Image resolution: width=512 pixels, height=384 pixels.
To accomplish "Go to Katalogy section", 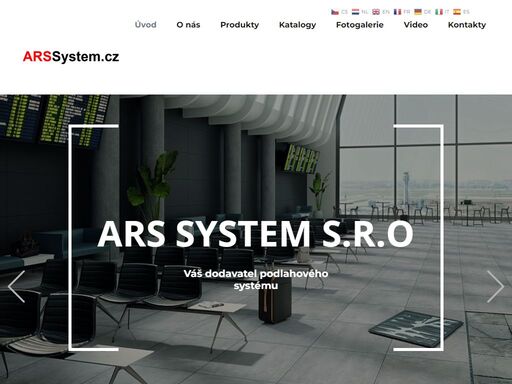I will [297, 25].
